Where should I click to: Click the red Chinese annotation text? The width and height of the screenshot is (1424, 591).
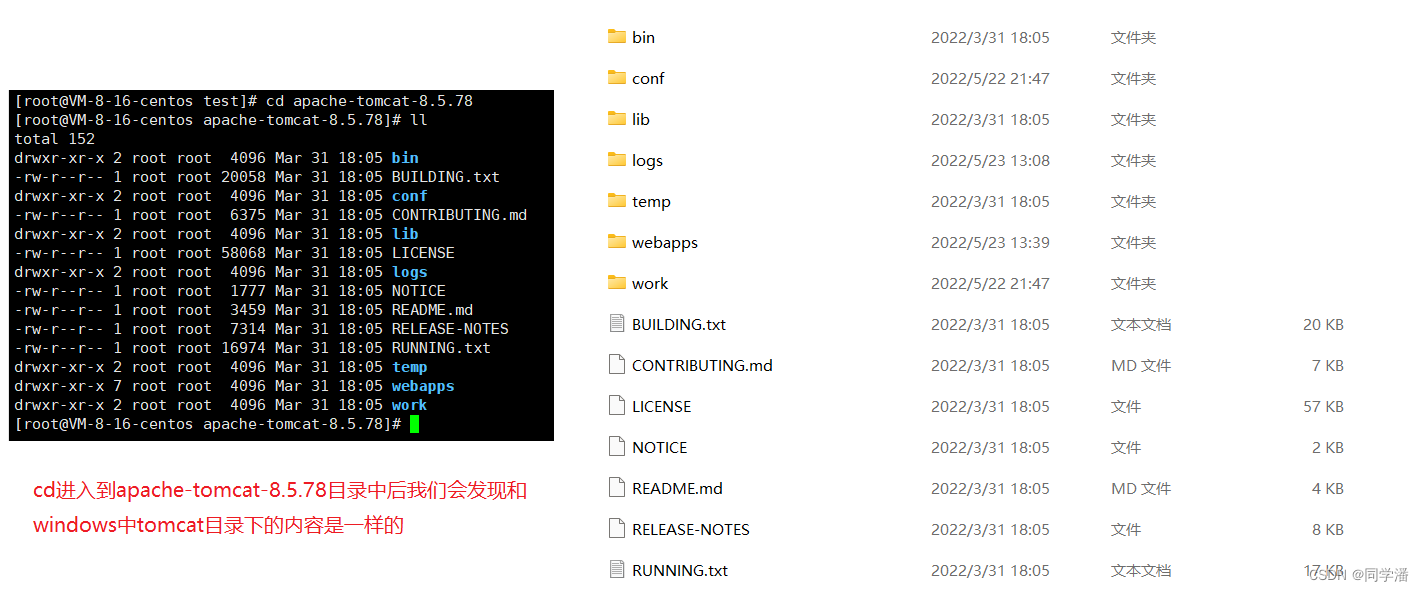280,507
